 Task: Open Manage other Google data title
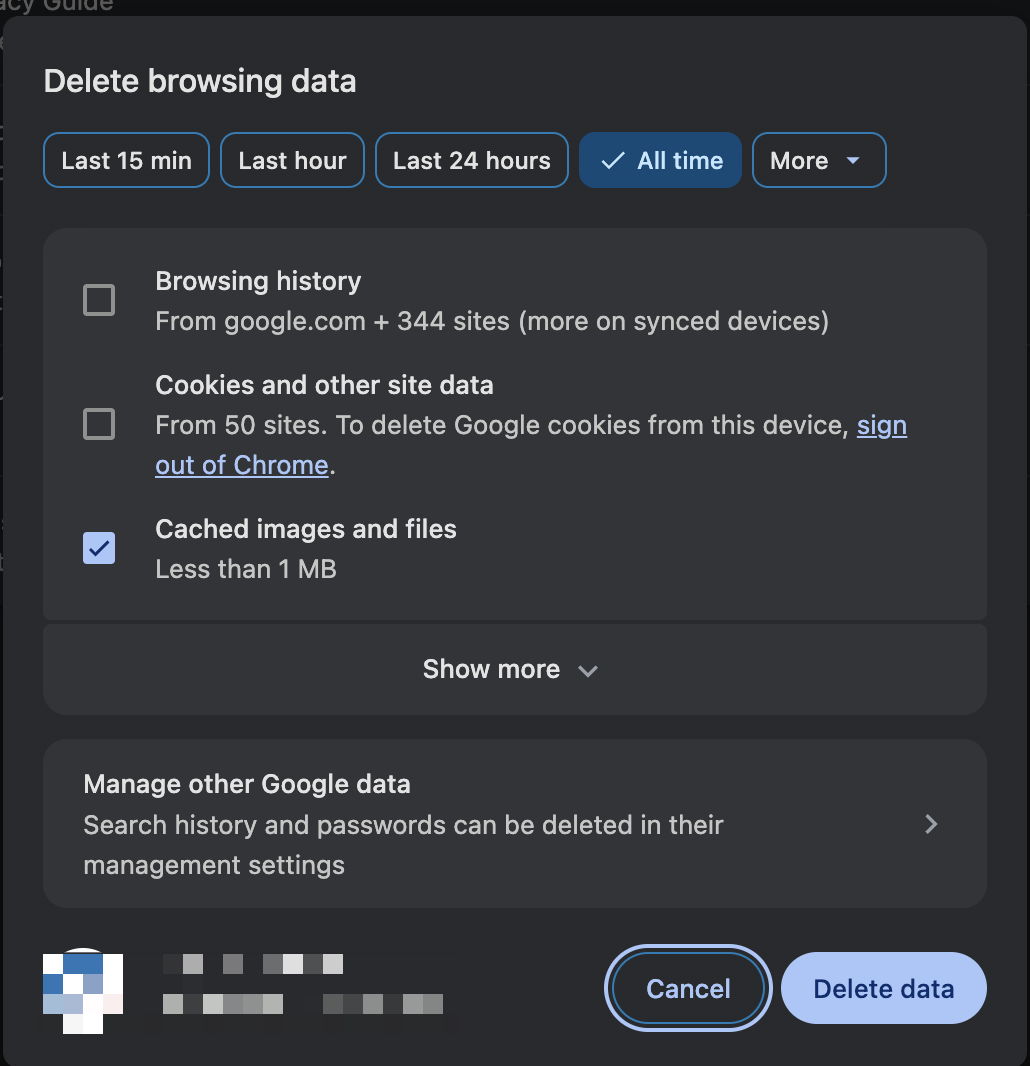pos(247,784)
